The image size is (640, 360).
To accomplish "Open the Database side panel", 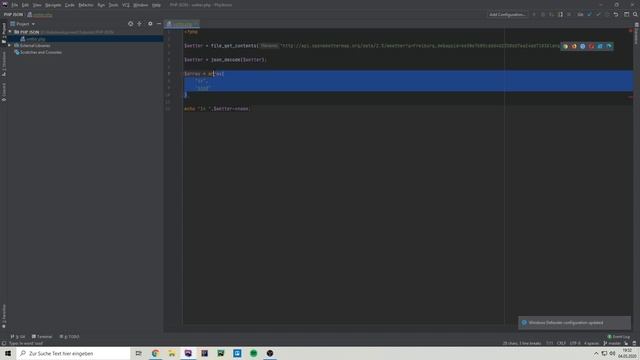I will [636, 34].
